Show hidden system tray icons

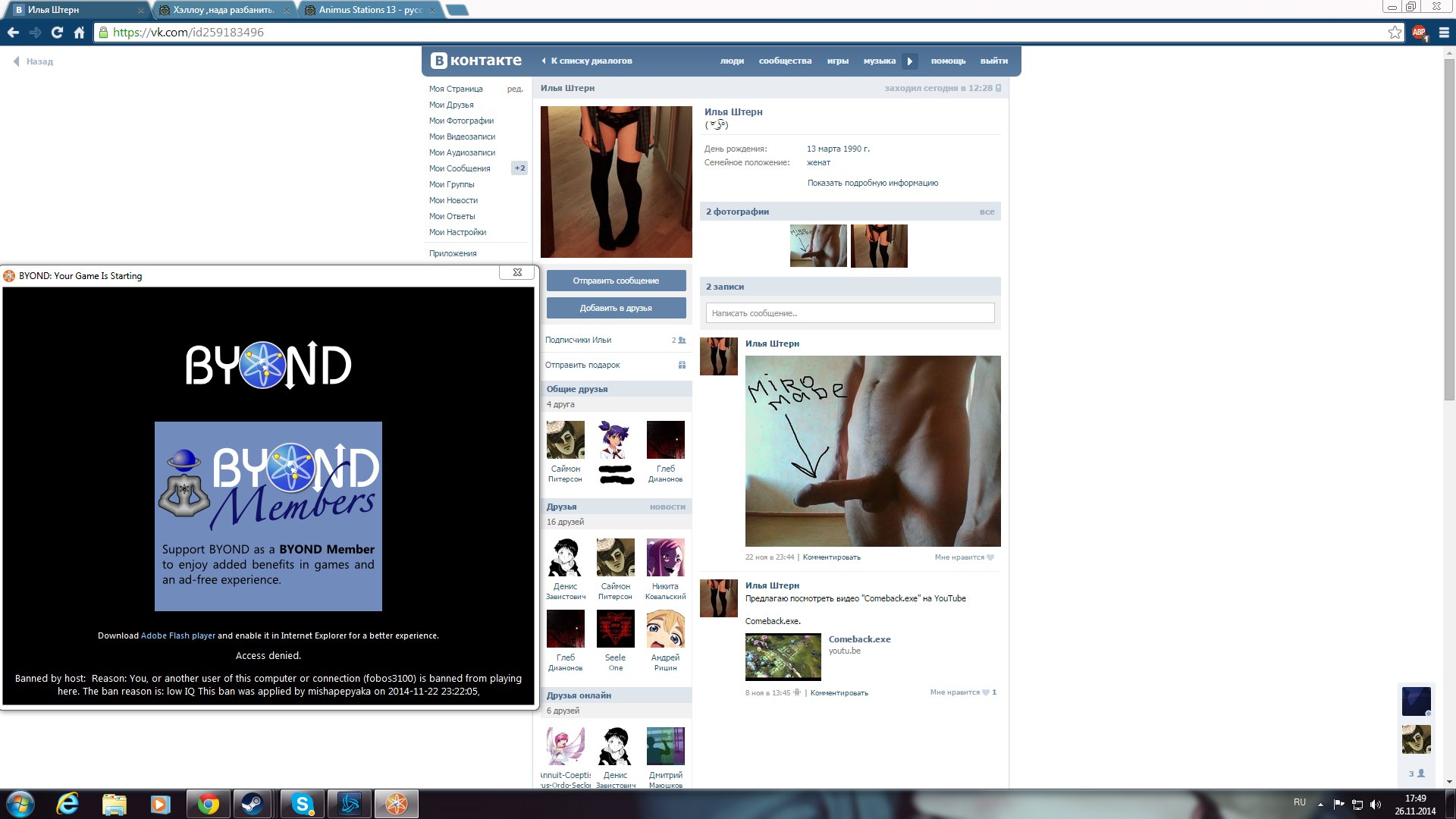tap(1320, 805)
